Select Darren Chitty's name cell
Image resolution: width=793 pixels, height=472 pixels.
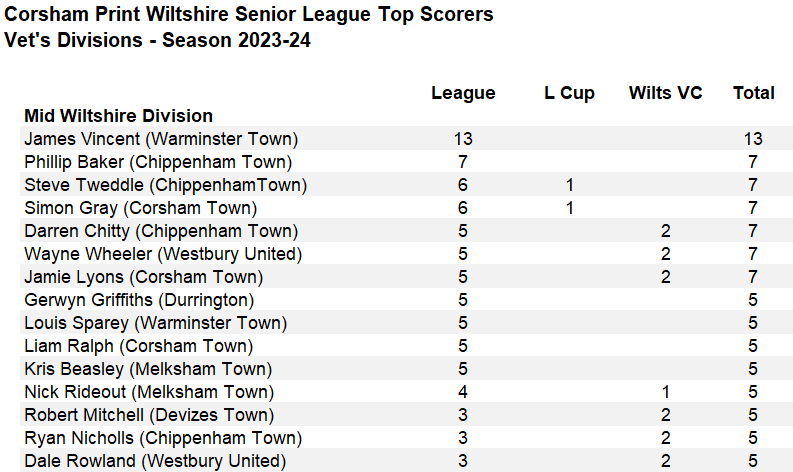click(161, 231)
